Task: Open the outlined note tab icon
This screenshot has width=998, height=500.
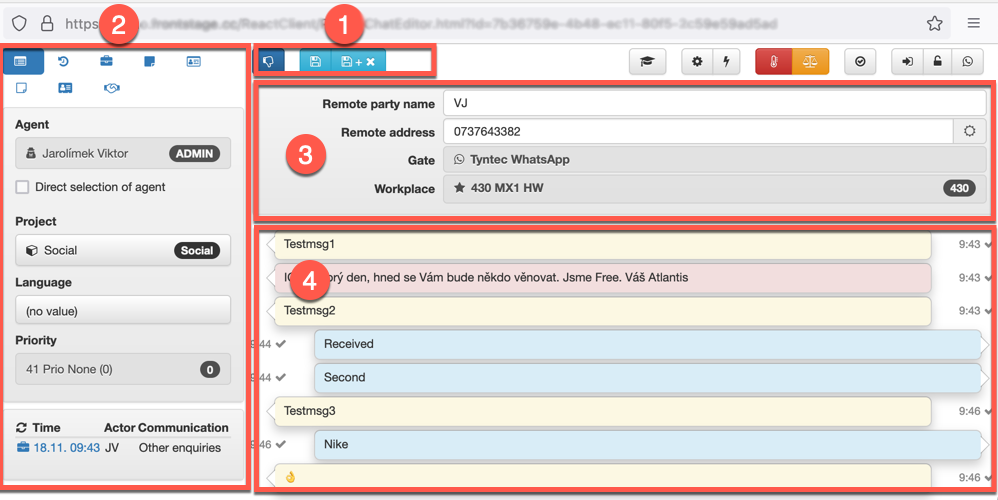Action: click(21, 88)
